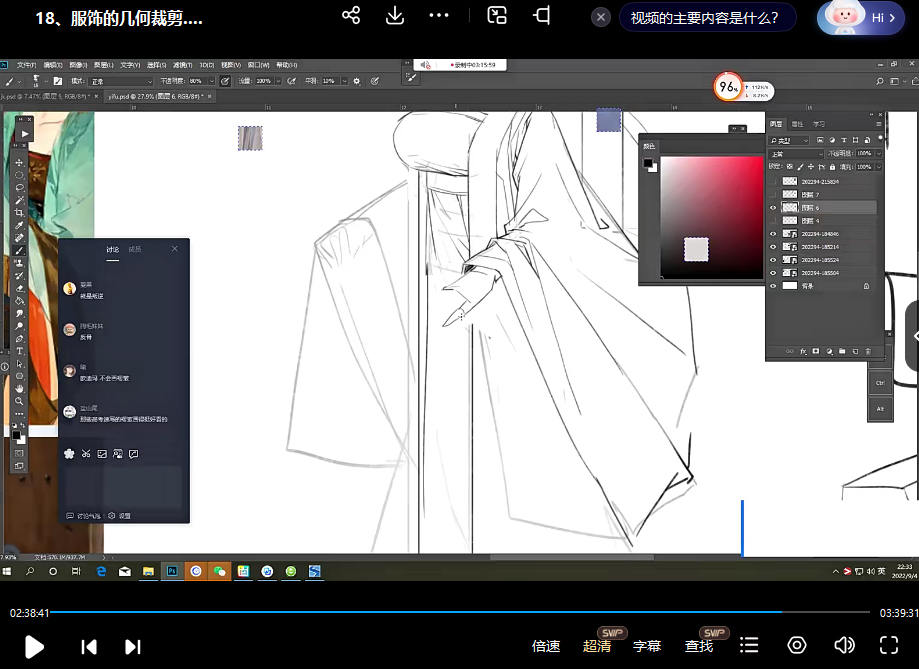This screenshot has height=669, width=919.
Task: Select the Crop tool
Action: click(19, 213)
